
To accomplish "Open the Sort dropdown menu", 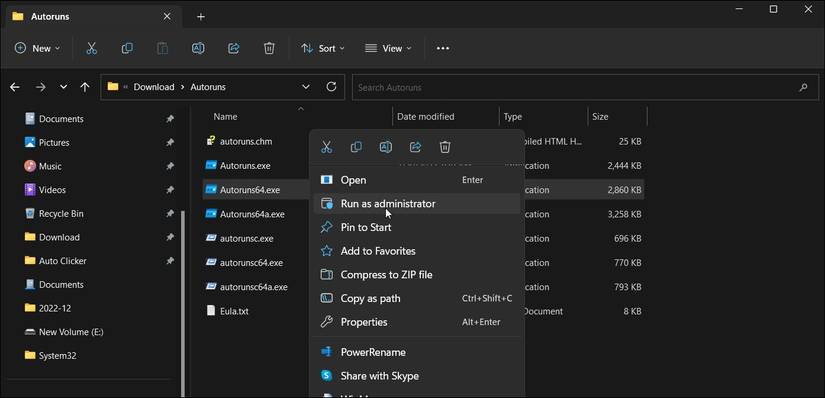I will 323,48.
